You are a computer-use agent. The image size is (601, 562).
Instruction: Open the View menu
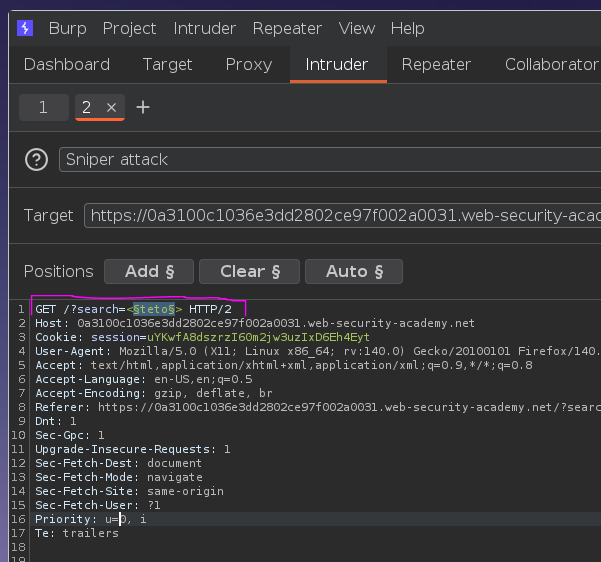tap(356, 28)
